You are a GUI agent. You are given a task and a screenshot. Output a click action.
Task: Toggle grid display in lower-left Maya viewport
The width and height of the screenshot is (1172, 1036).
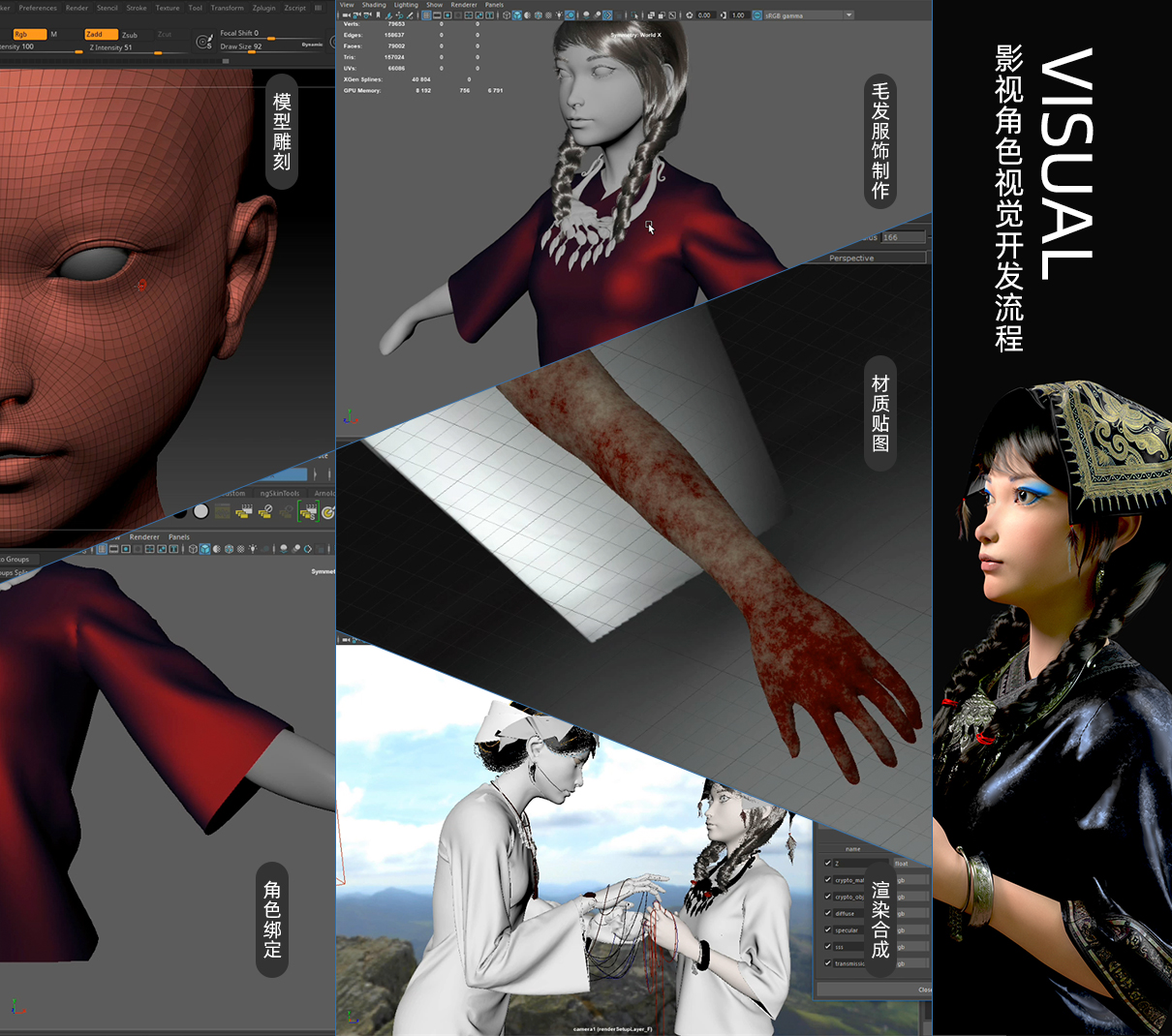point(102,549)
